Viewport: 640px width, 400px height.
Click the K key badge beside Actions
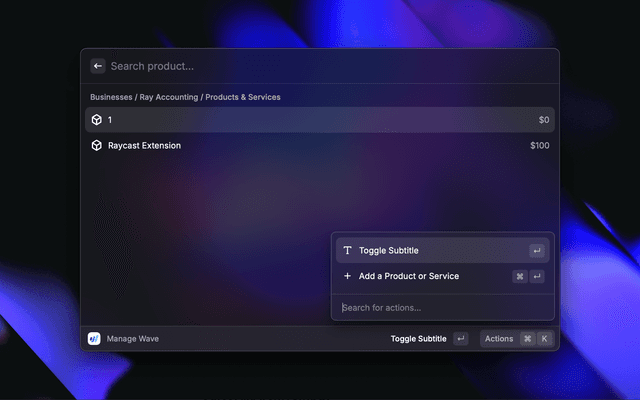click(545, 339)
